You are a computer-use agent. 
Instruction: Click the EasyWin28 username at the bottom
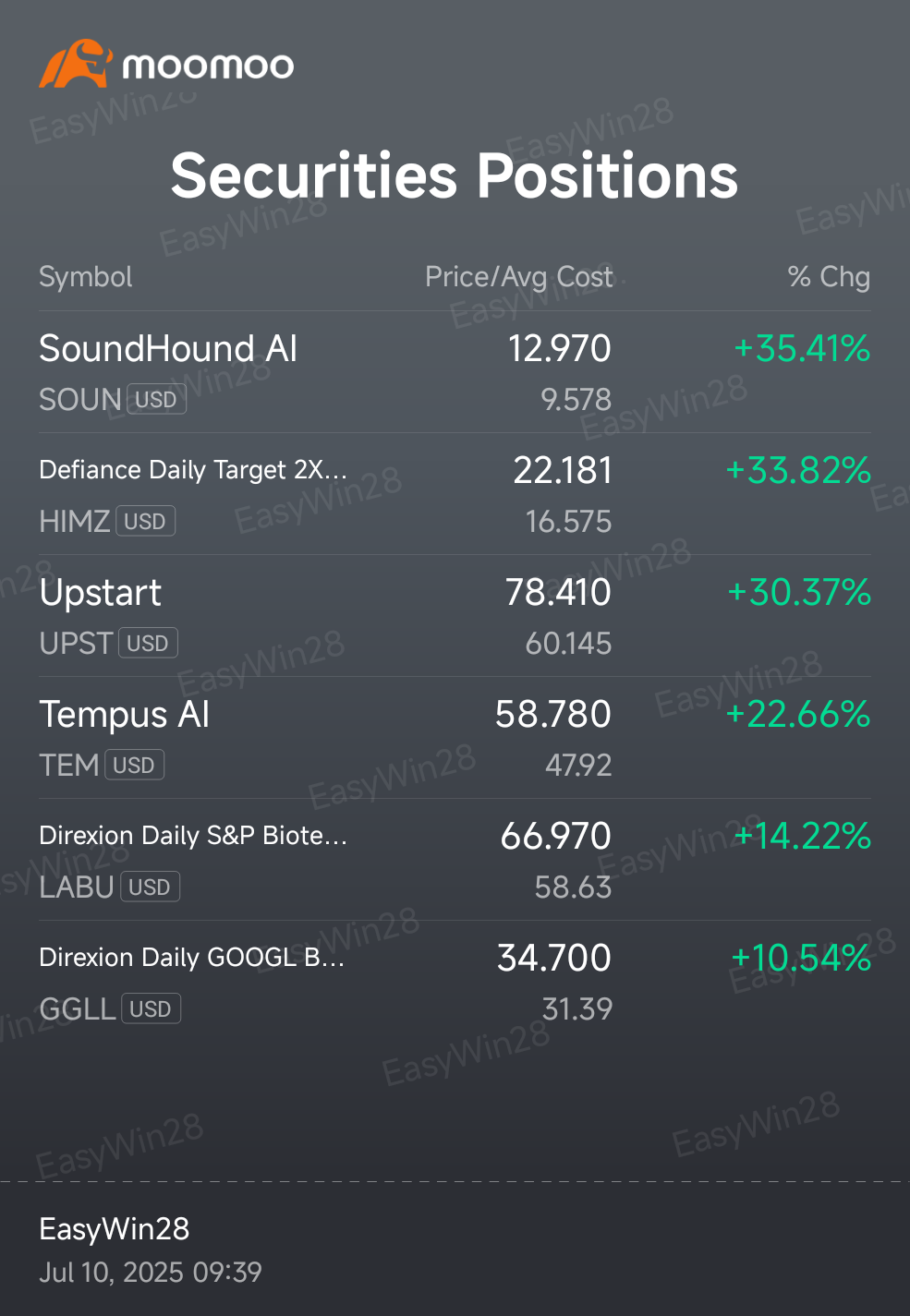coord(115,1229)
